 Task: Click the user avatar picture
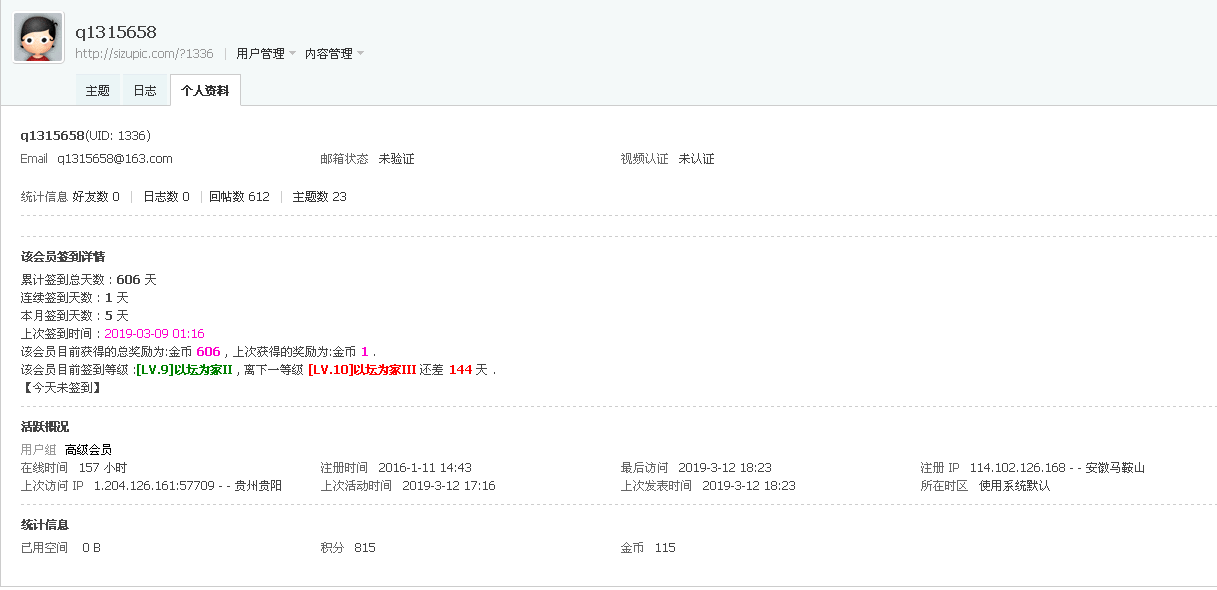pos(39,38)
